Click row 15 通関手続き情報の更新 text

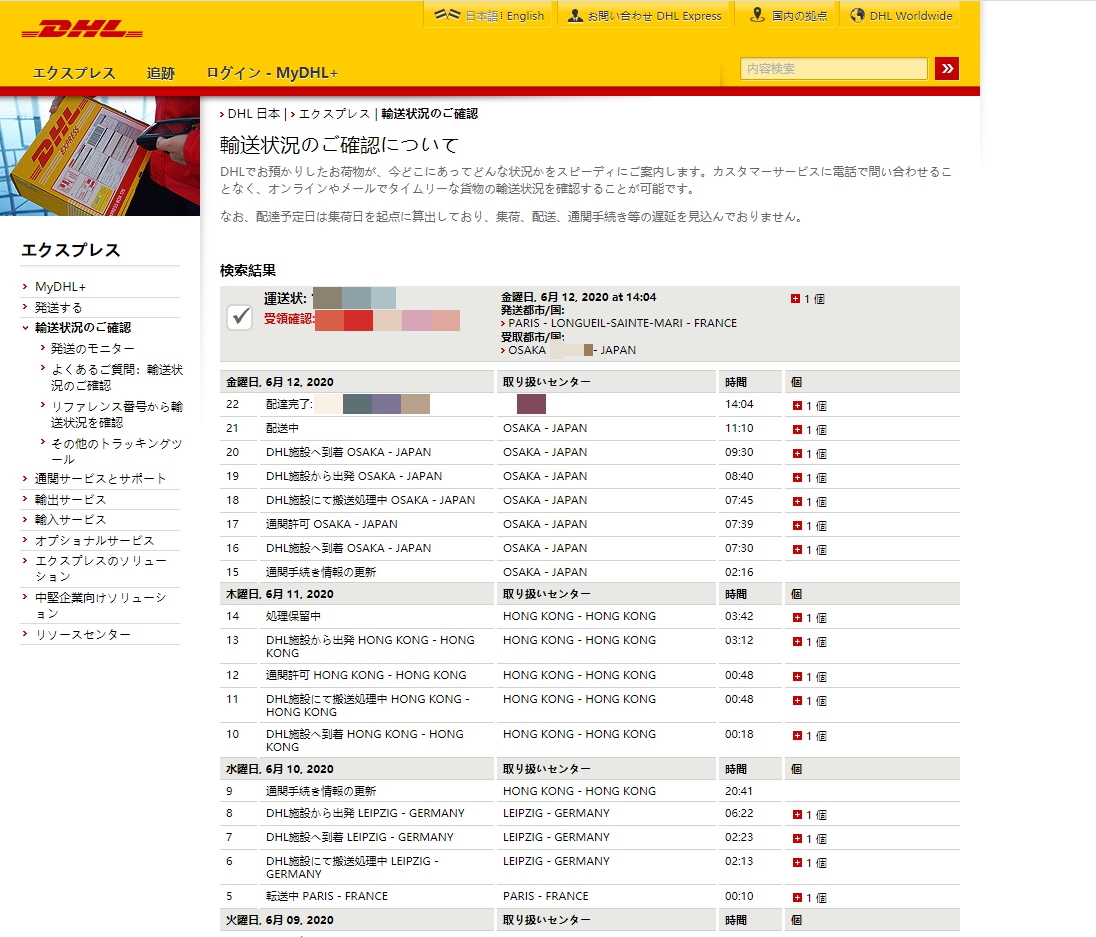[x=321, y=572]
